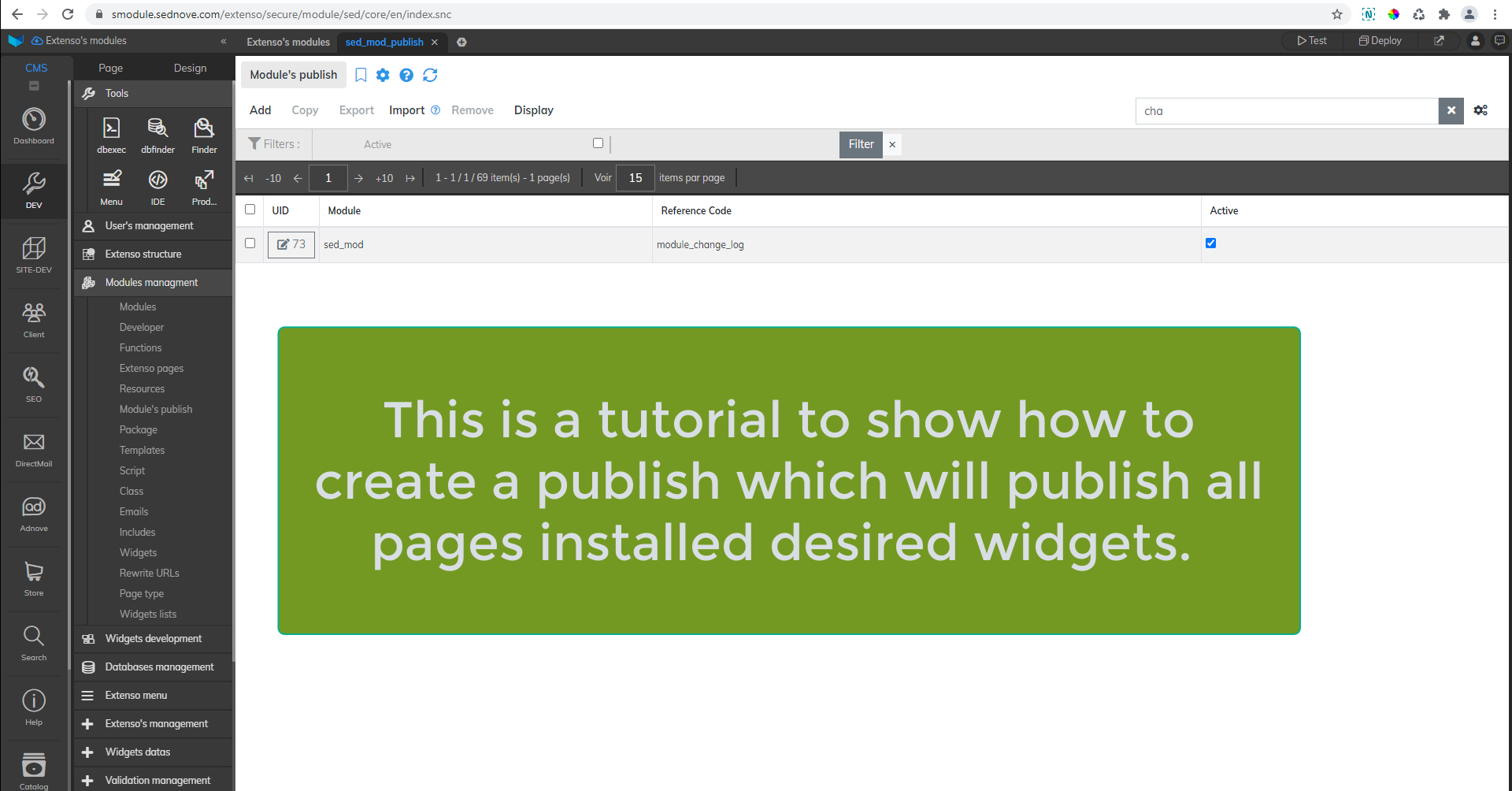Click the Import help info icon
The height and width of the screenshot is (791, 1512).
coord(435,110)
